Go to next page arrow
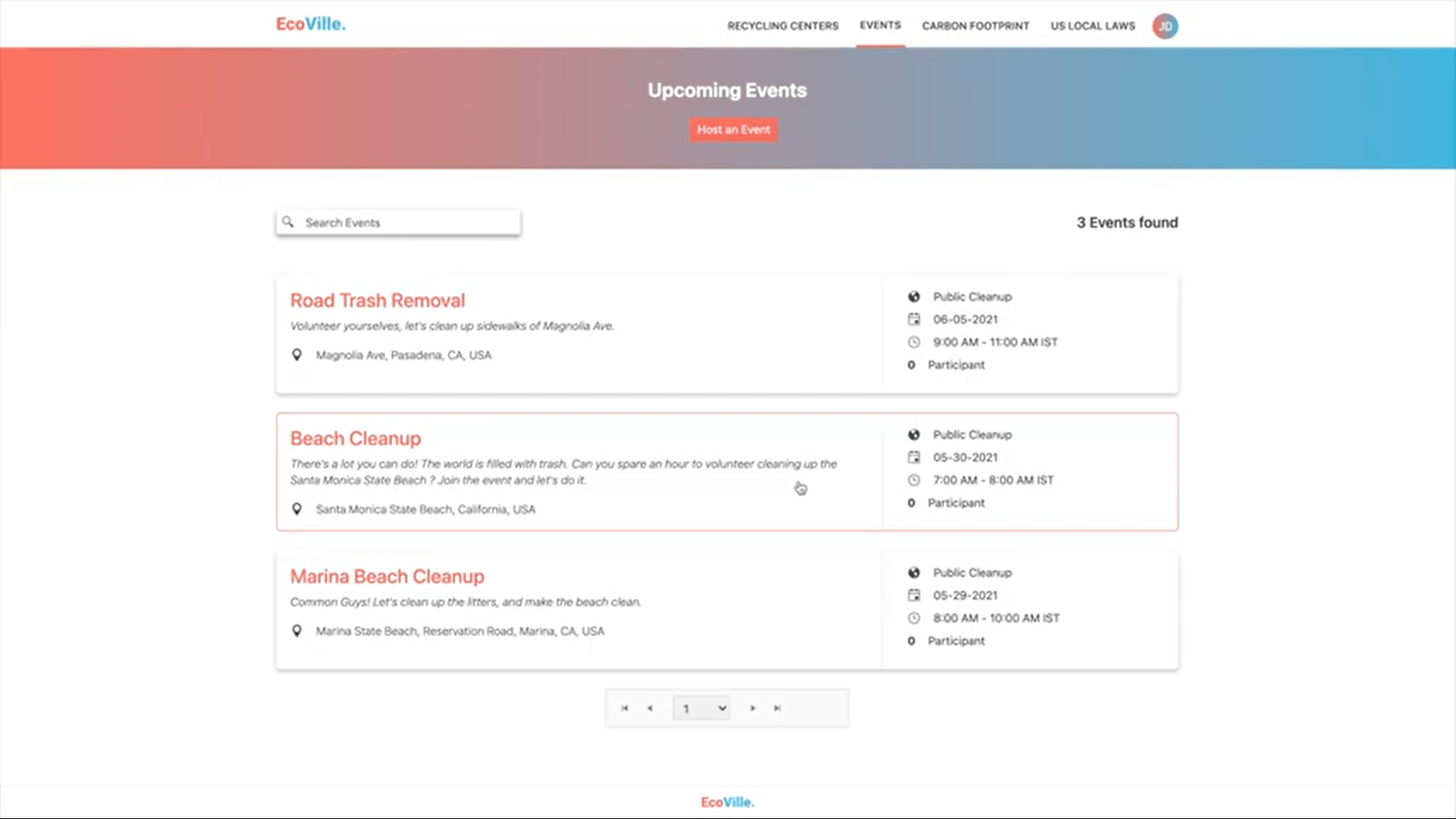Viewport: 1456px width, 819px height. [752, 708]
